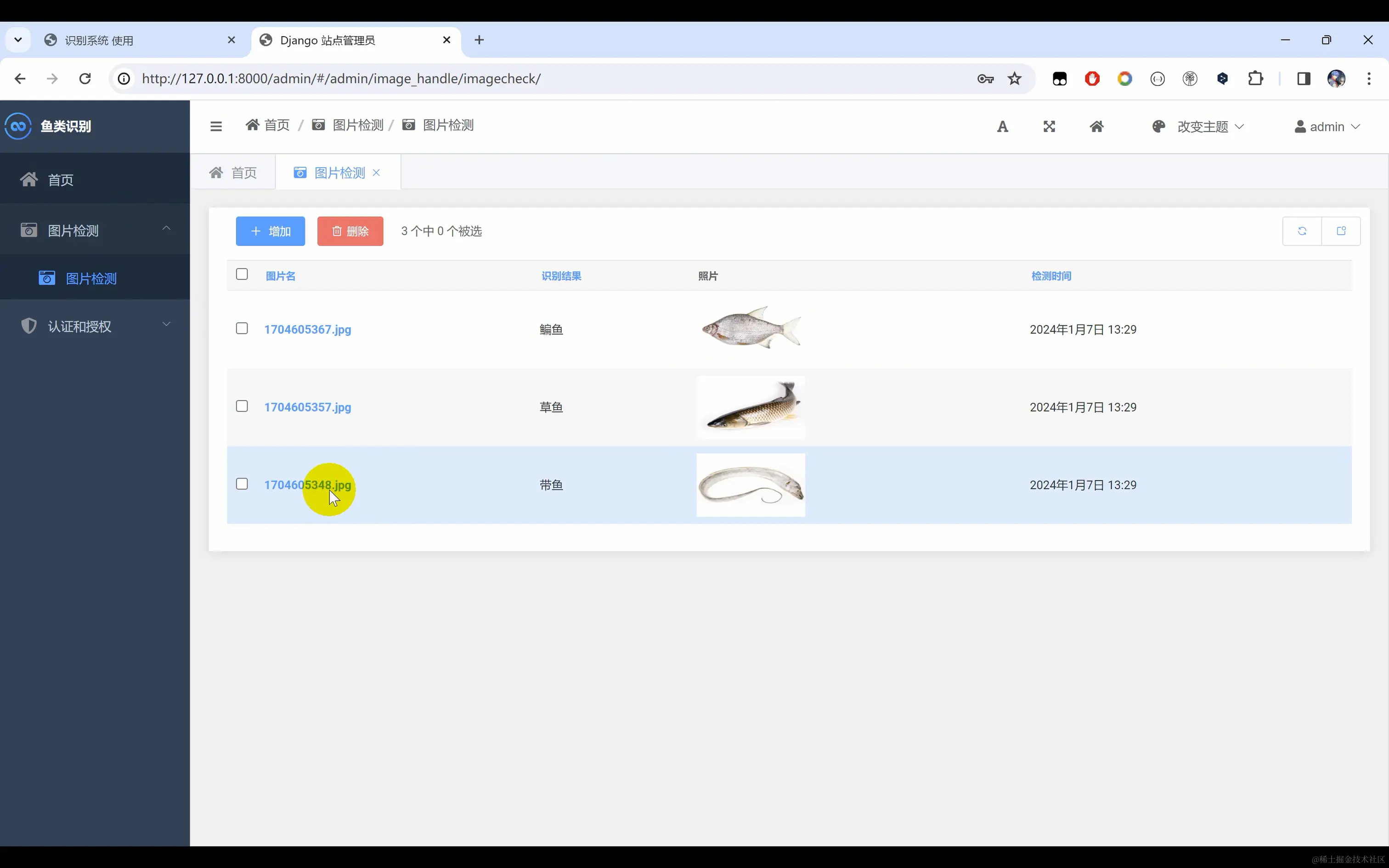
Task: Sort by the 检测时间 column header
Action: click(x=1051, y=276)
